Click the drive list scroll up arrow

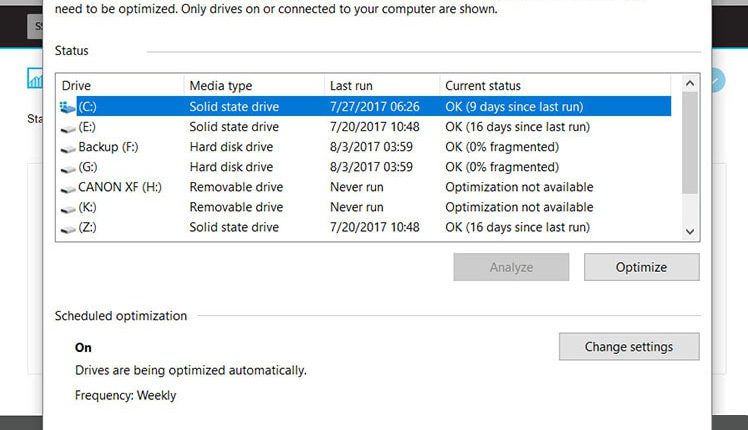pos(690,84)
